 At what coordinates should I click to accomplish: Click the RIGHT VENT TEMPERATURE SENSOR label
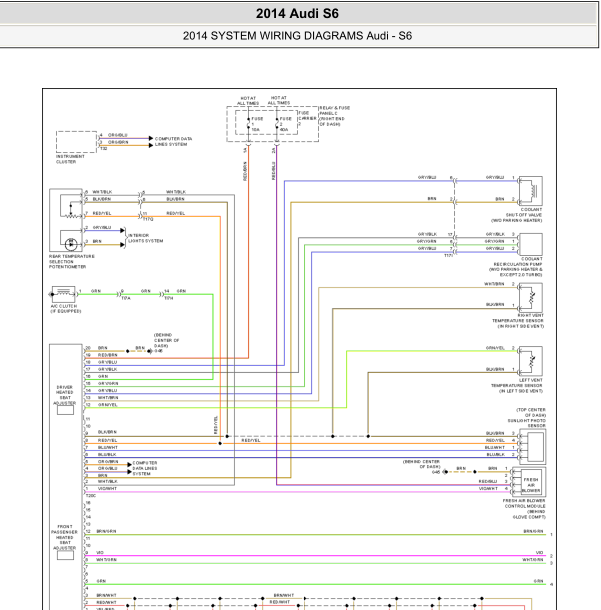point(518,321)
